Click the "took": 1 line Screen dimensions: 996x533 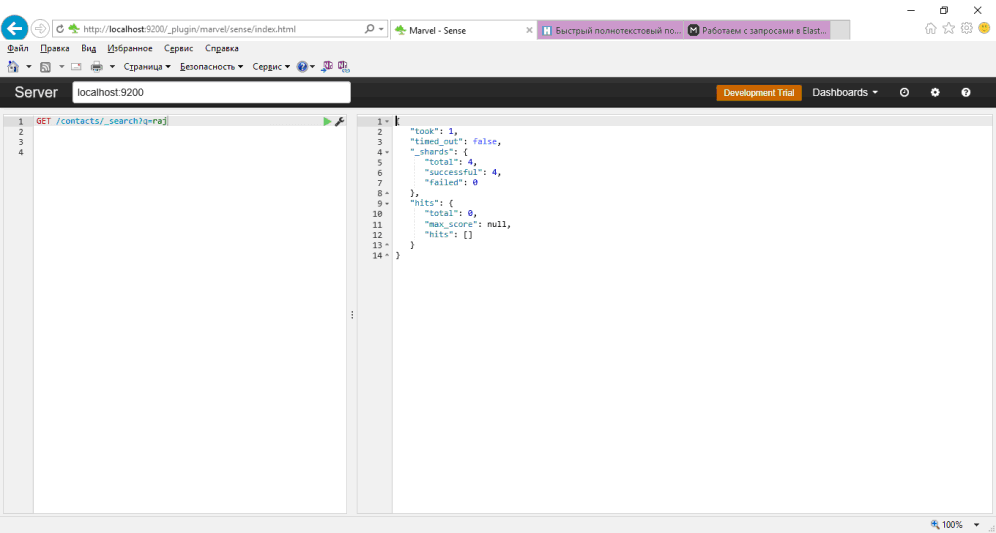click(436, 132)
